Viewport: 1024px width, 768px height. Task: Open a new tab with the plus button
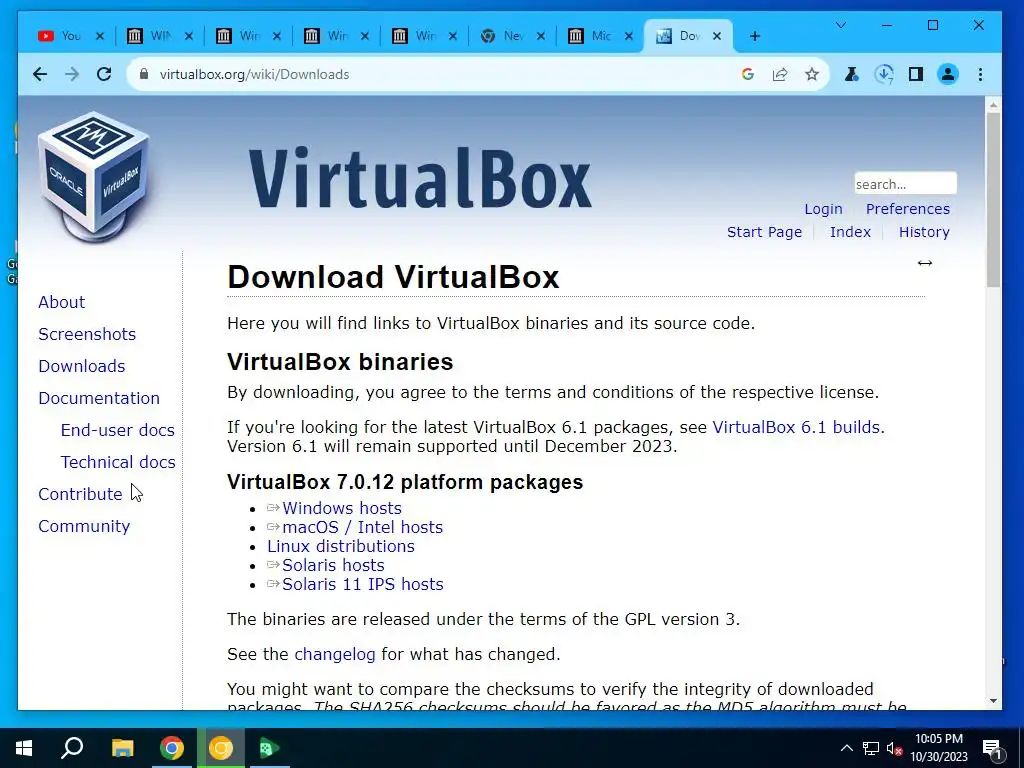[x=755, y=36]
